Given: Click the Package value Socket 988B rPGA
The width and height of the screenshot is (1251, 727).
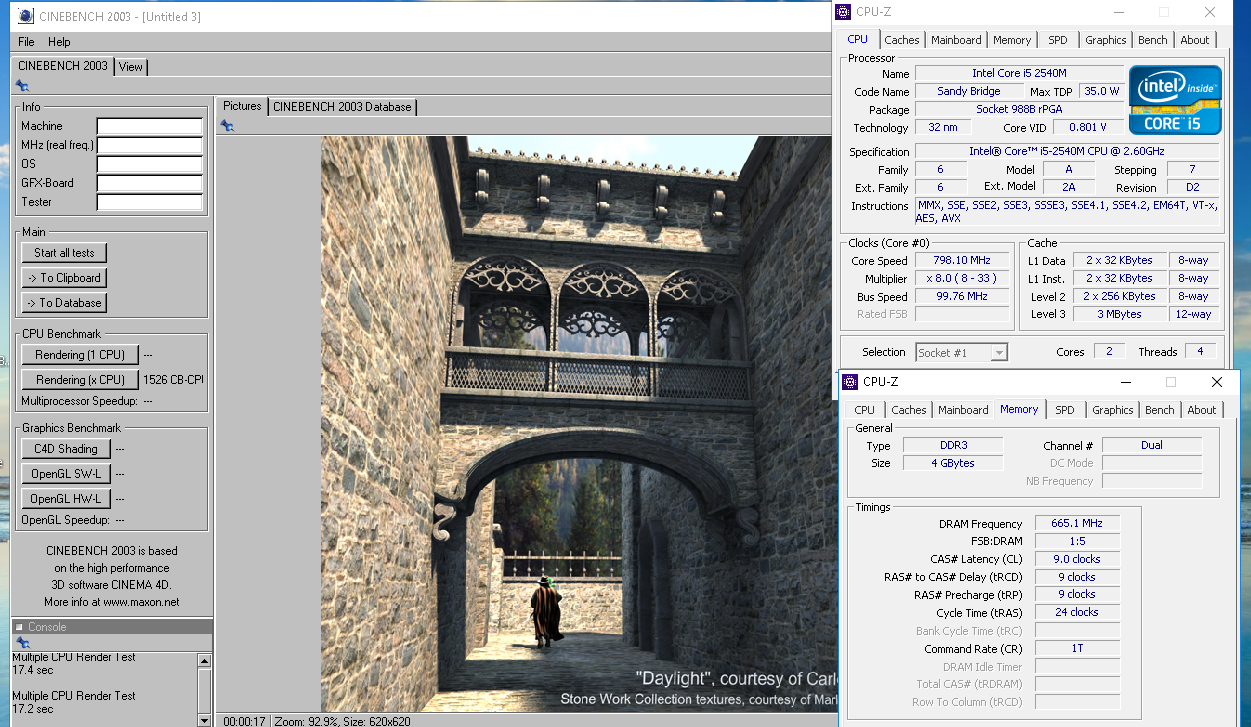Looking at the screenshot, I should pos(1019,109).
